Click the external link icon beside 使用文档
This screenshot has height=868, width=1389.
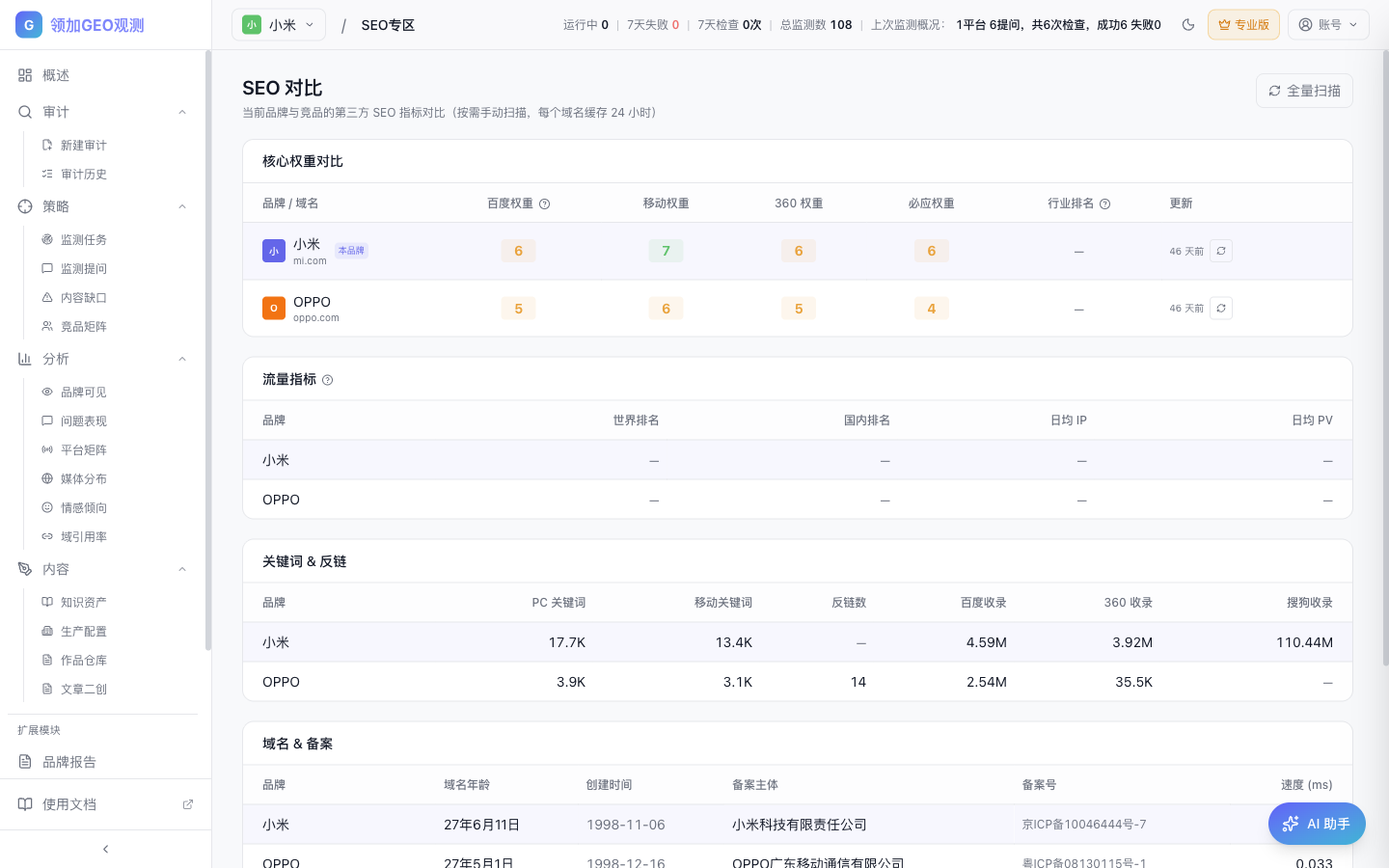coord(188,804)
